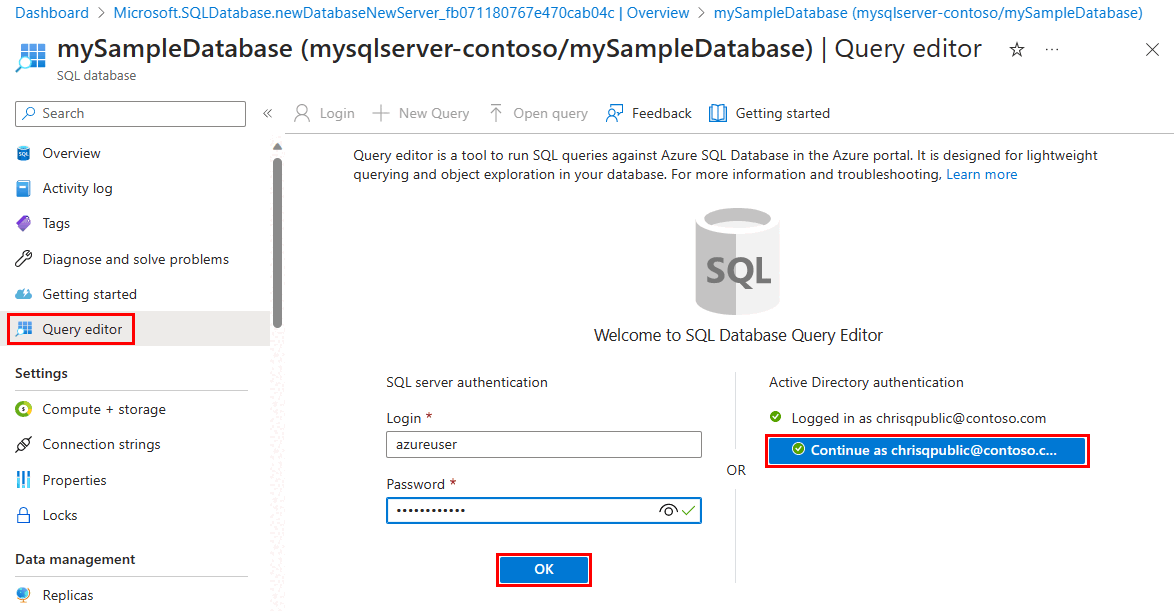Continue as chrisqpublic@contoso.com button
The image size is (1174, 611).
[x=926, y=450]
